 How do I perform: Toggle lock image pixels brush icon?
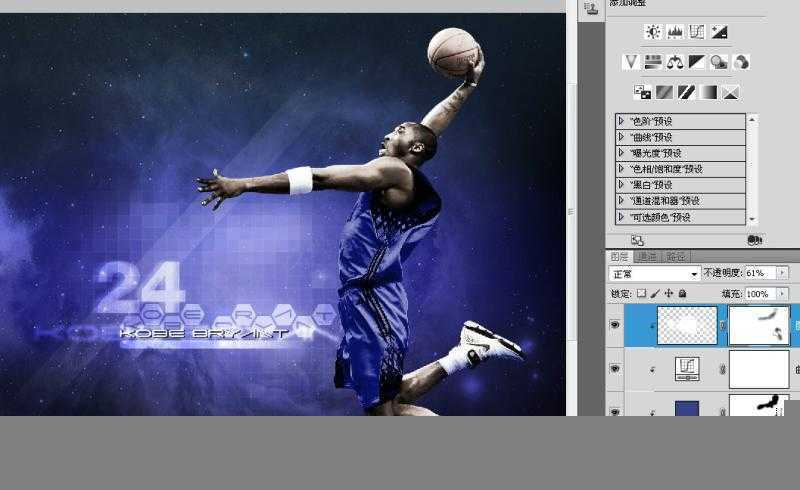[x=655, y=293]
